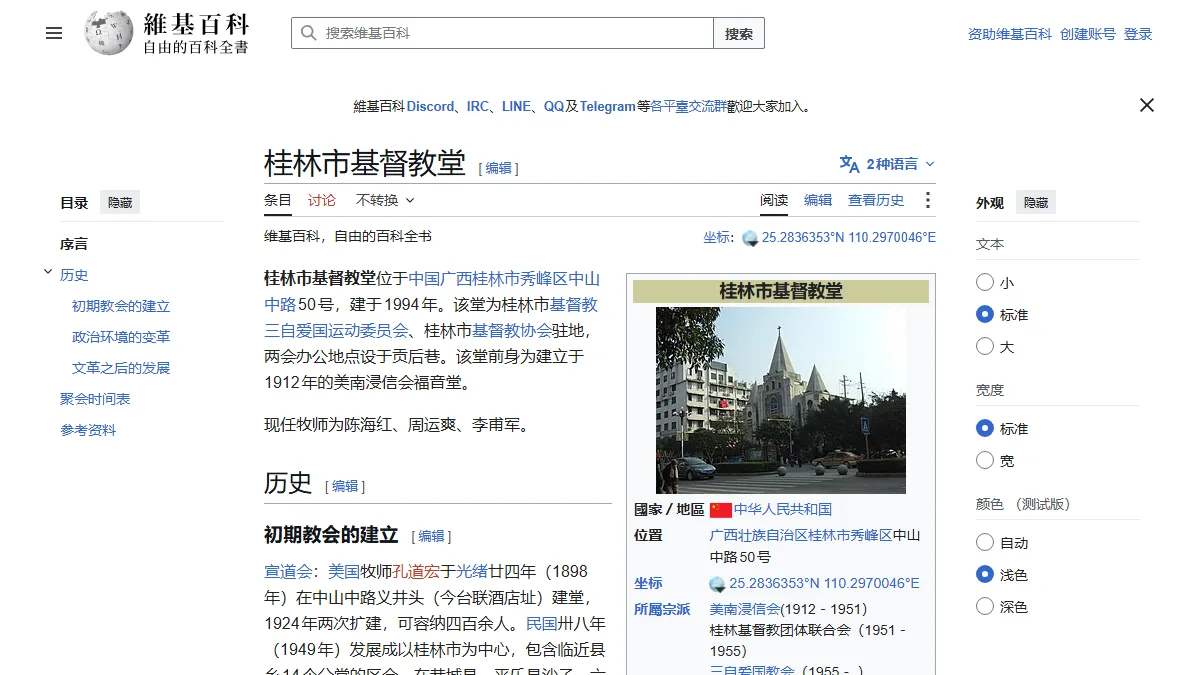Collapse the 历史 section in contents
This screenshot has height=675, width=1200.
point(47,272)
